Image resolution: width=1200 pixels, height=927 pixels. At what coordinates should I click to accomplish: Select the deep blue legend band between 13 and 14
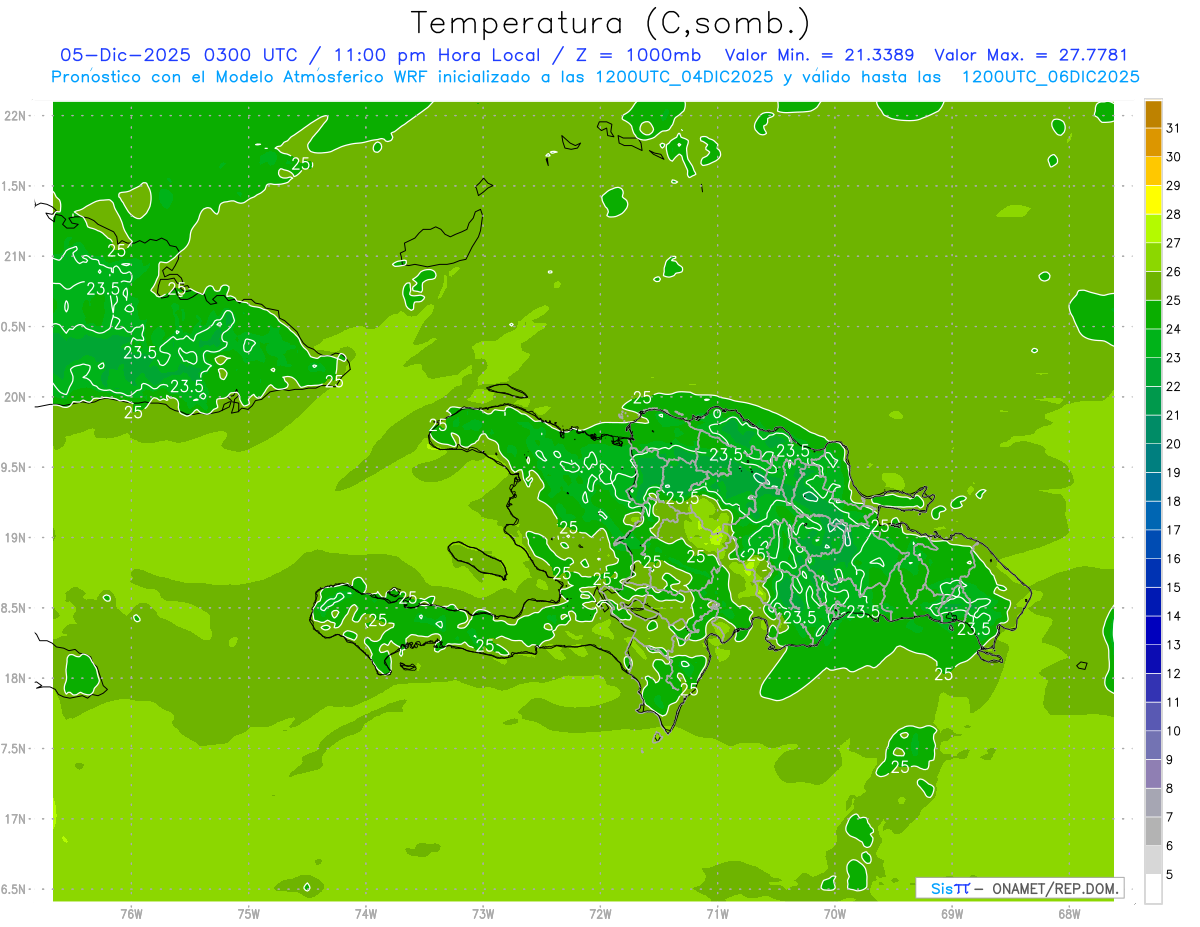pos(1153,631)
